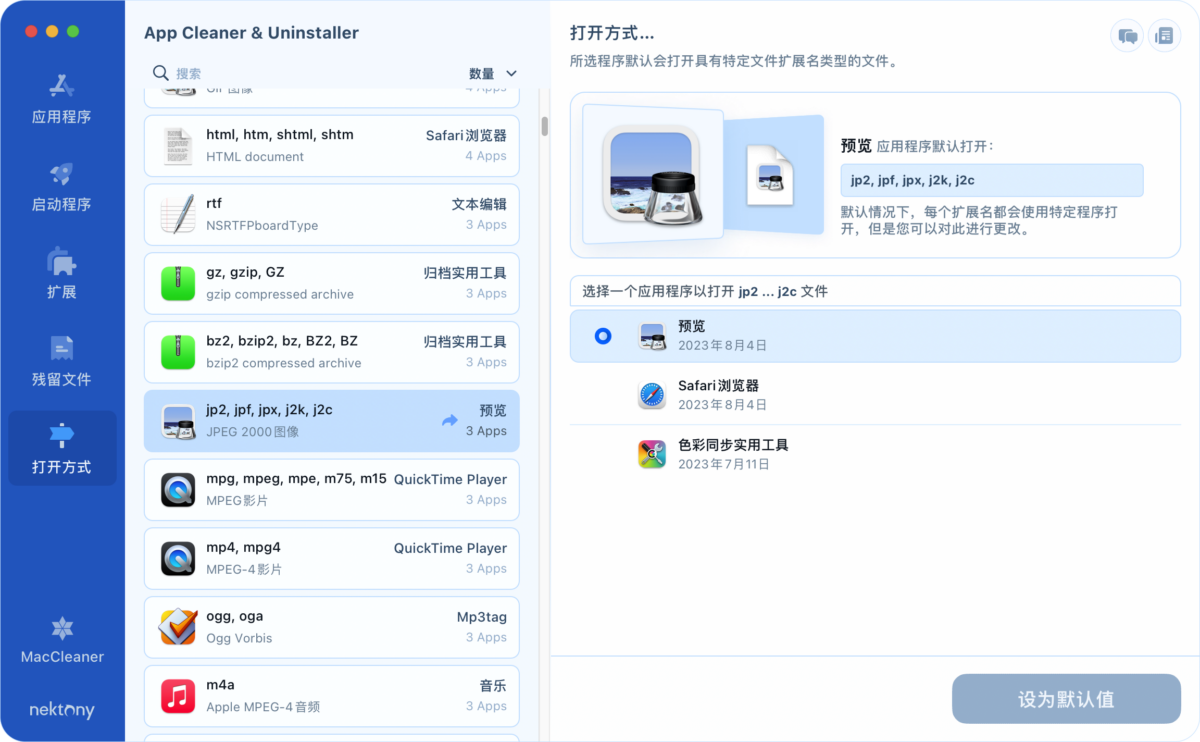Screen dimensions: 1200x742
Task: Open the 启动程序 rocket section
Action: (x=62, y=186)
